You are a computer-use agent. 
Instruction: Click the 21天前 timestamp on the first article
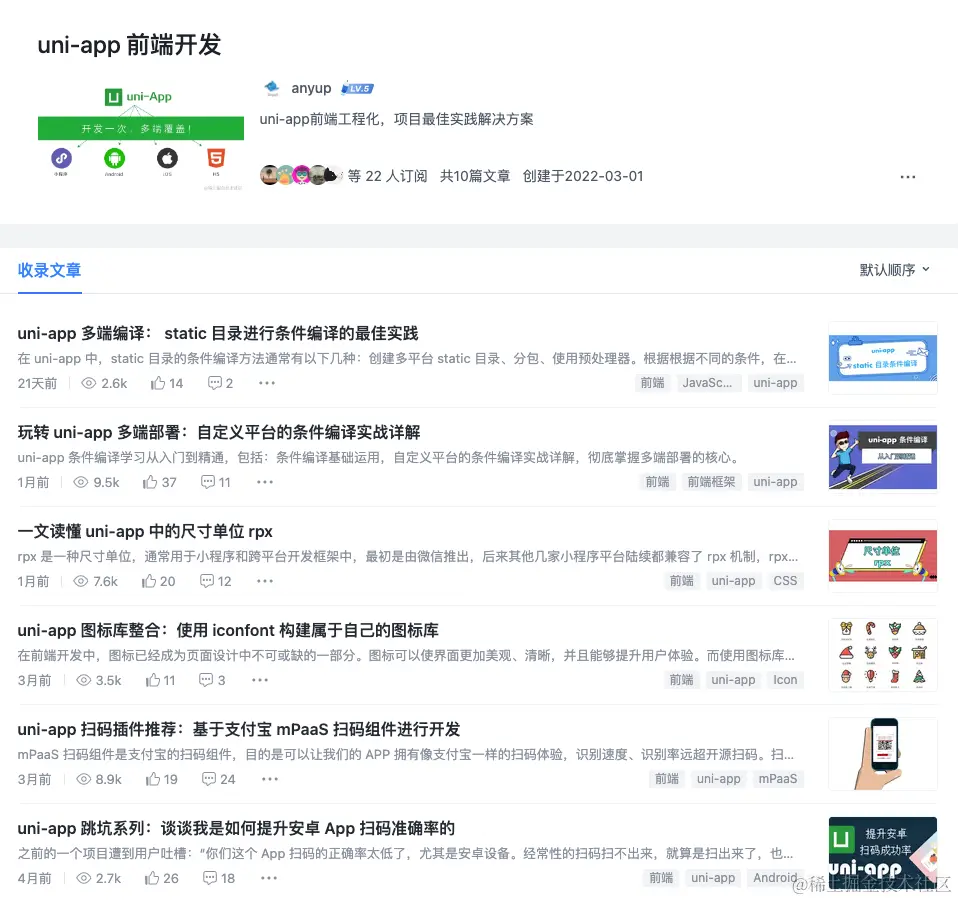click(37, 383)
